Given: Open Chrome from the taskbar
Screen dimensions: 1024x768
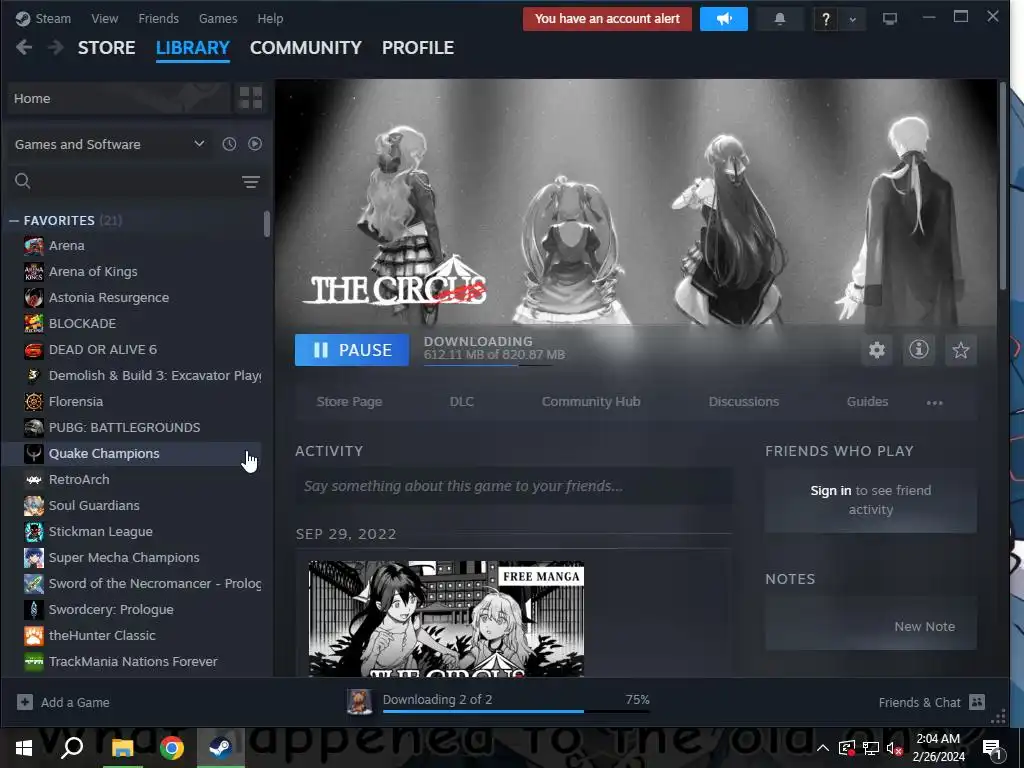Looking at the screenshot, I should coord(171,748).
